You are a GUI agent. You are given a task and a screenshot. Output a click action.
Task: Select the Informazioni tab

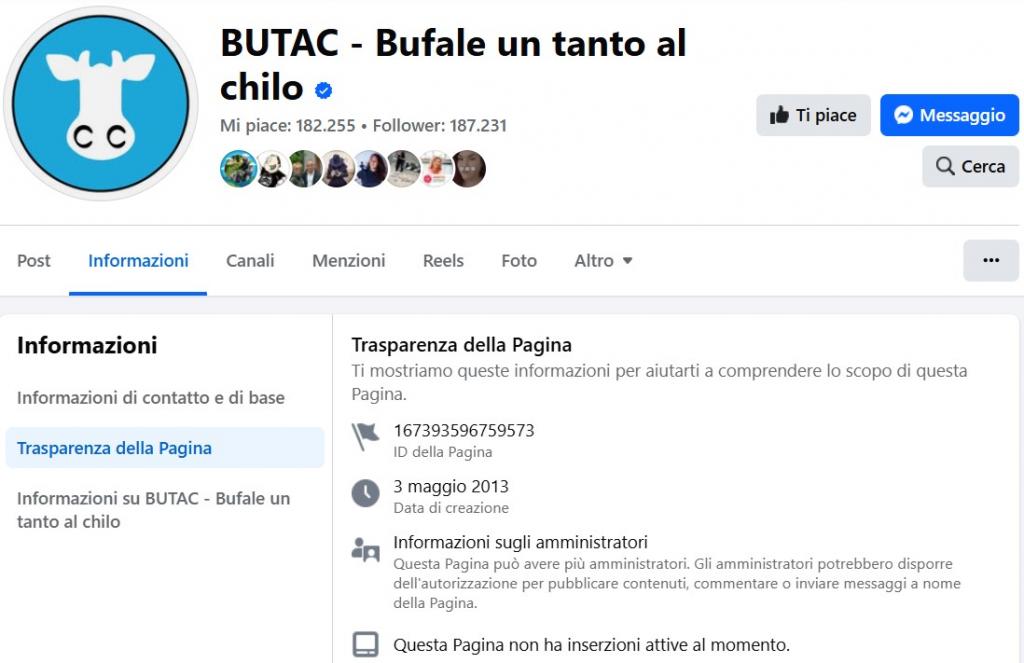click(x=138, y=260)
